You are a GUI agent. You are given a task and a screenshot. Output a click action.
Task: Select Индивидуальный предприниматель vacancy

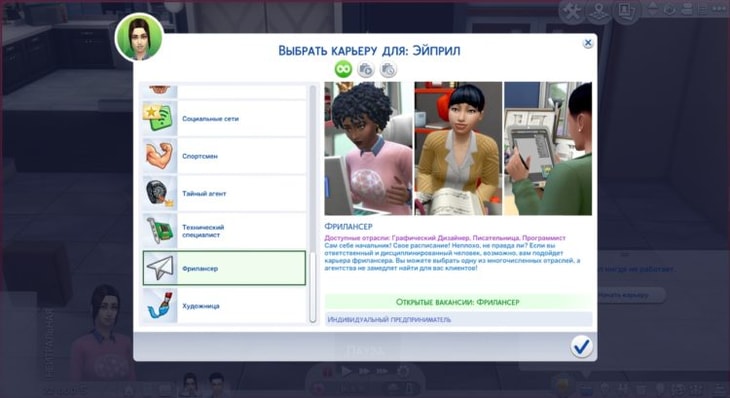[x=459, y=319]
